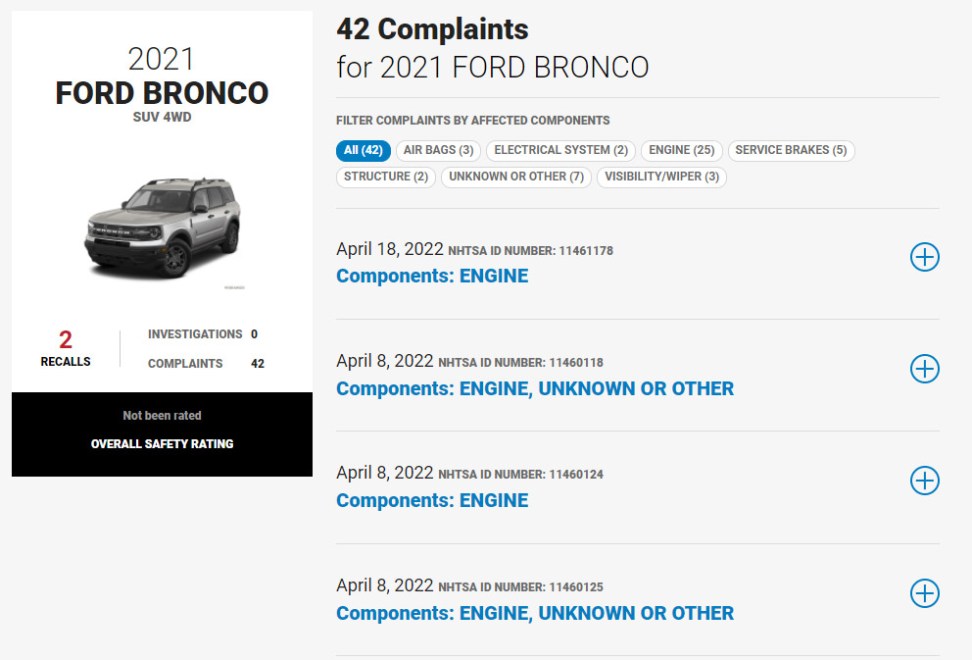The width and height of the screenshot is (972, 660).
Task: Expand the April 18, 2022 engine complaint
Action: click(x=924, y=256)
